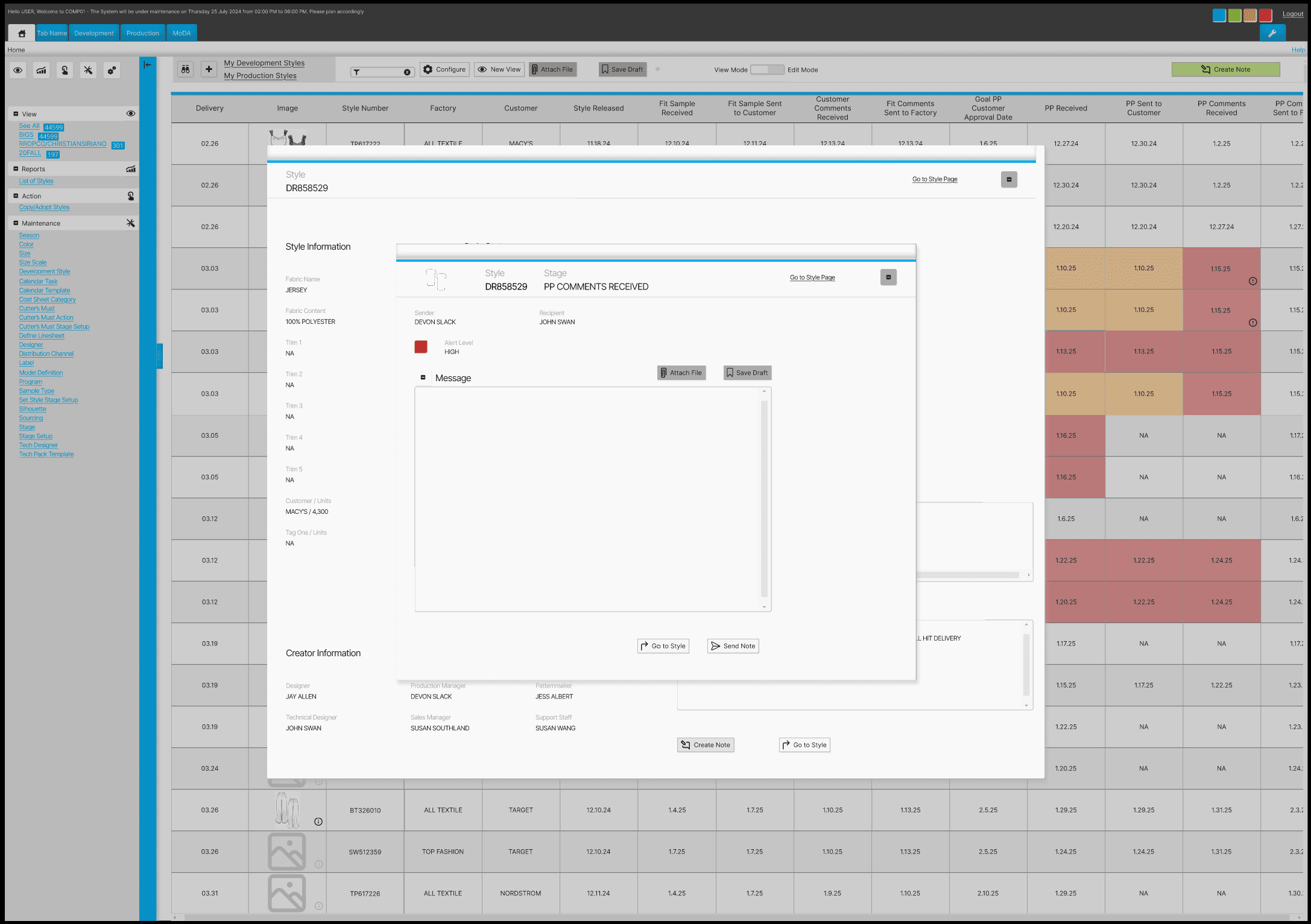Toggle the View section eye icon
The height and width of the screenshot is (924, 1311).
pos(130,113)
